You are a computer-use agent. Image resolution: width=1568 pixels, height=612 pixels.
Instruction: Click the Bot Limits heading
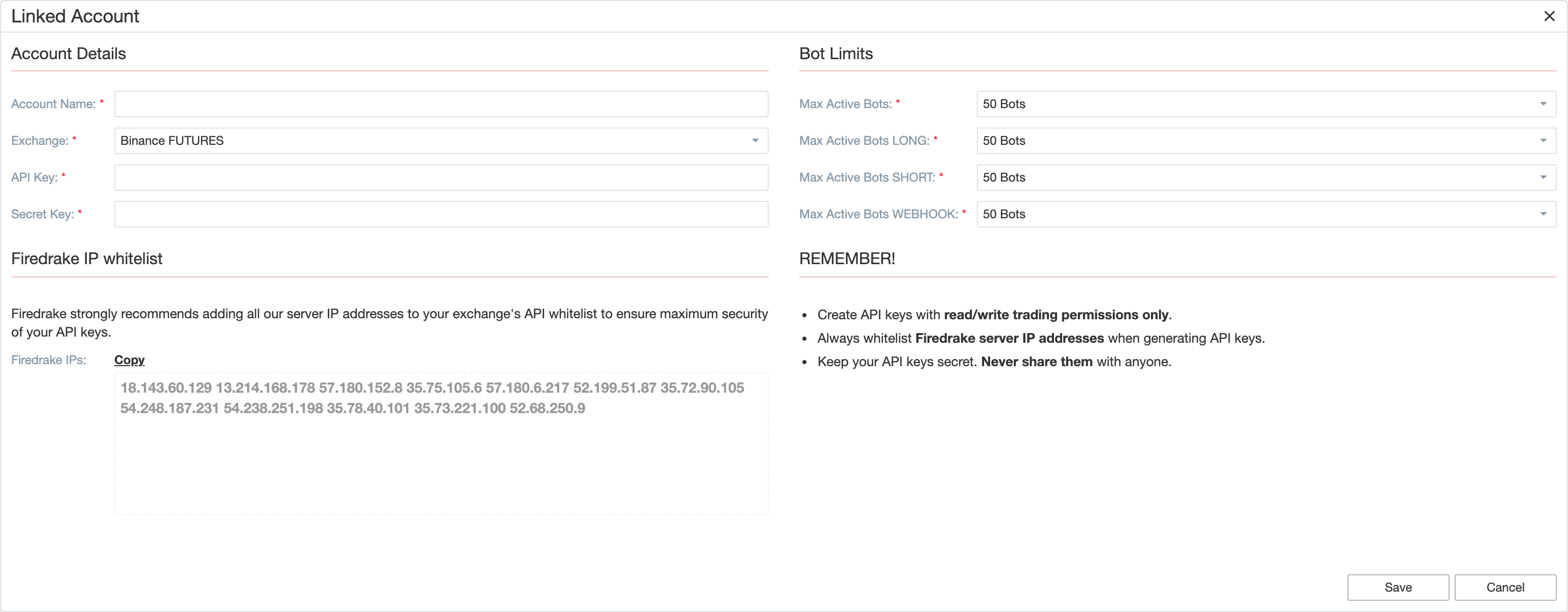tap(836, 54)
